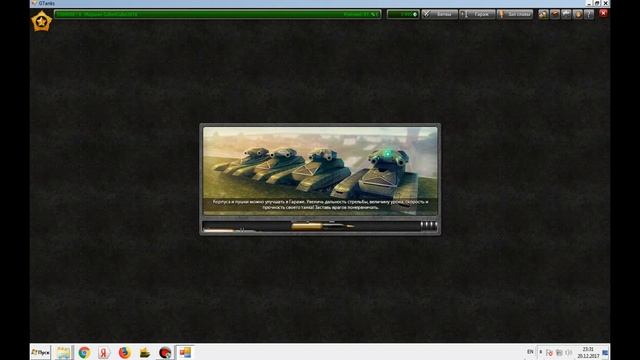Click the green experience progress bar

[218, 14]
